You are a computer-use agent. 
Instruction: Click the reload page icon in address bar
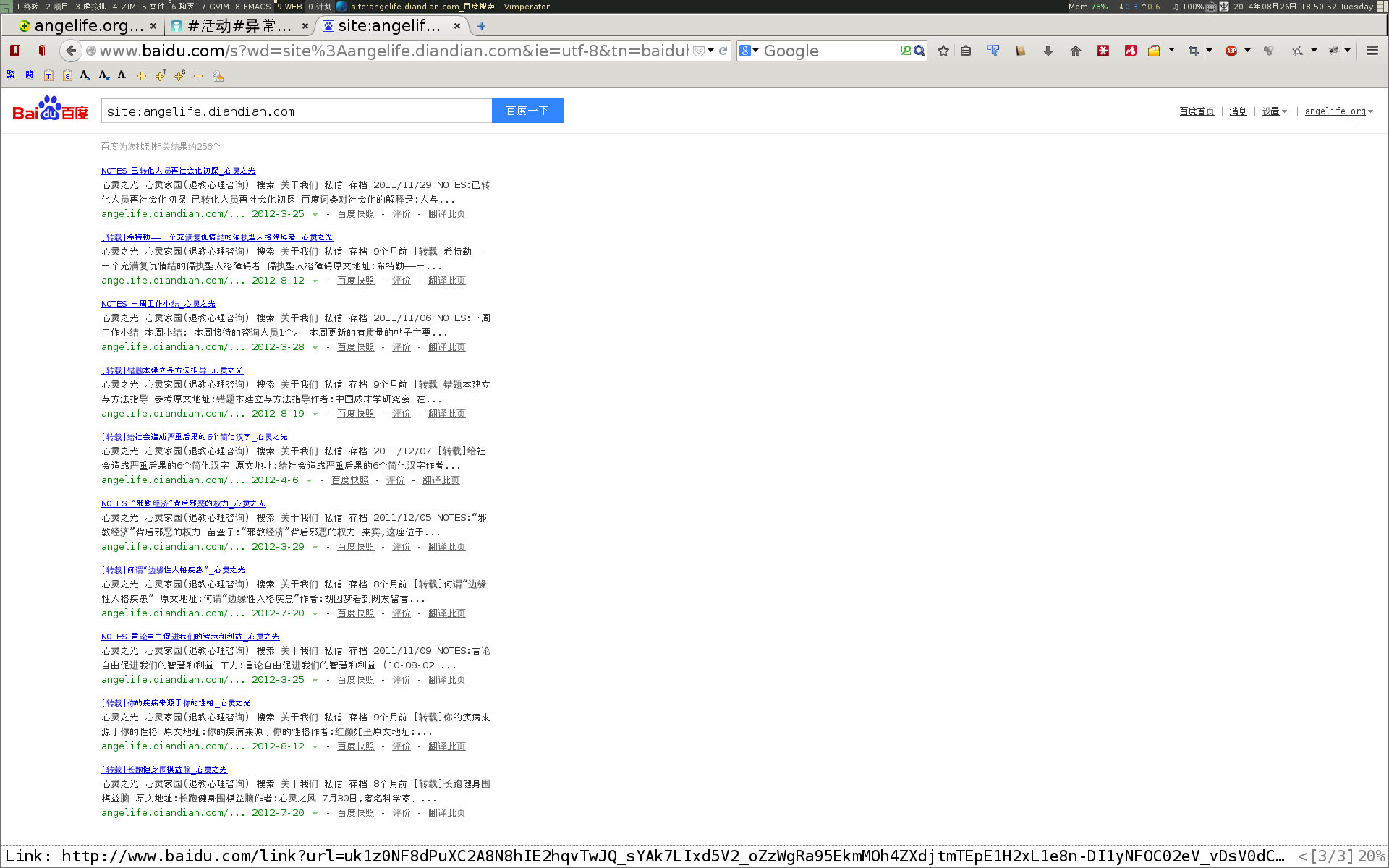click(723, 51)
